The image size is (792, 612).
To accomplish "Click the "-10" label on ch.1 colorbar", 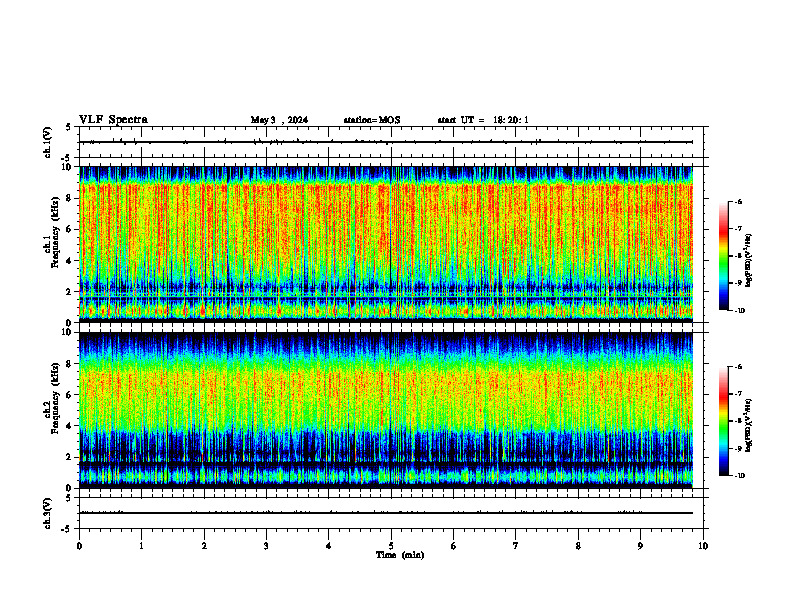I will pos(739,311).
